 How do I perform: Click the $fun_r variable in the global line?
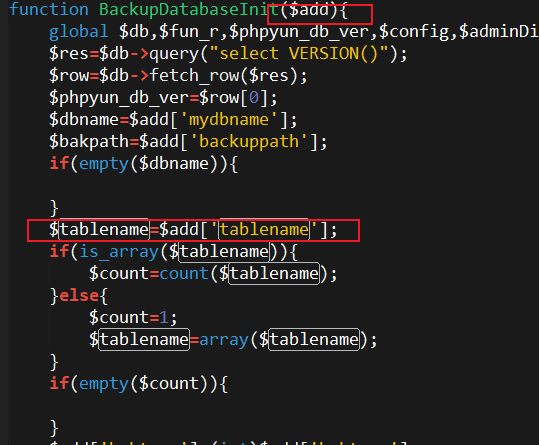(189, 32)
